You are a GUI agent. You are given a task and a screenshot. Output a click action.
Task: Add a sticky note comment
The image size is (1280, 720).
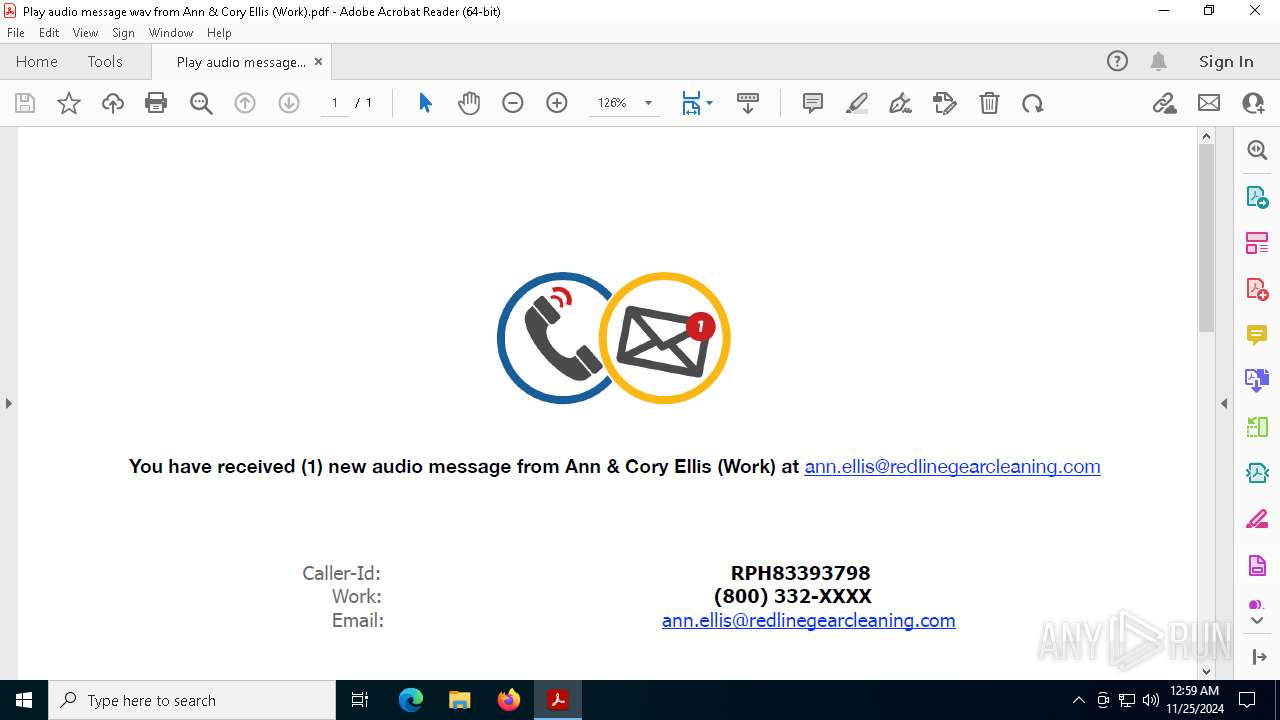coord(813,103)
